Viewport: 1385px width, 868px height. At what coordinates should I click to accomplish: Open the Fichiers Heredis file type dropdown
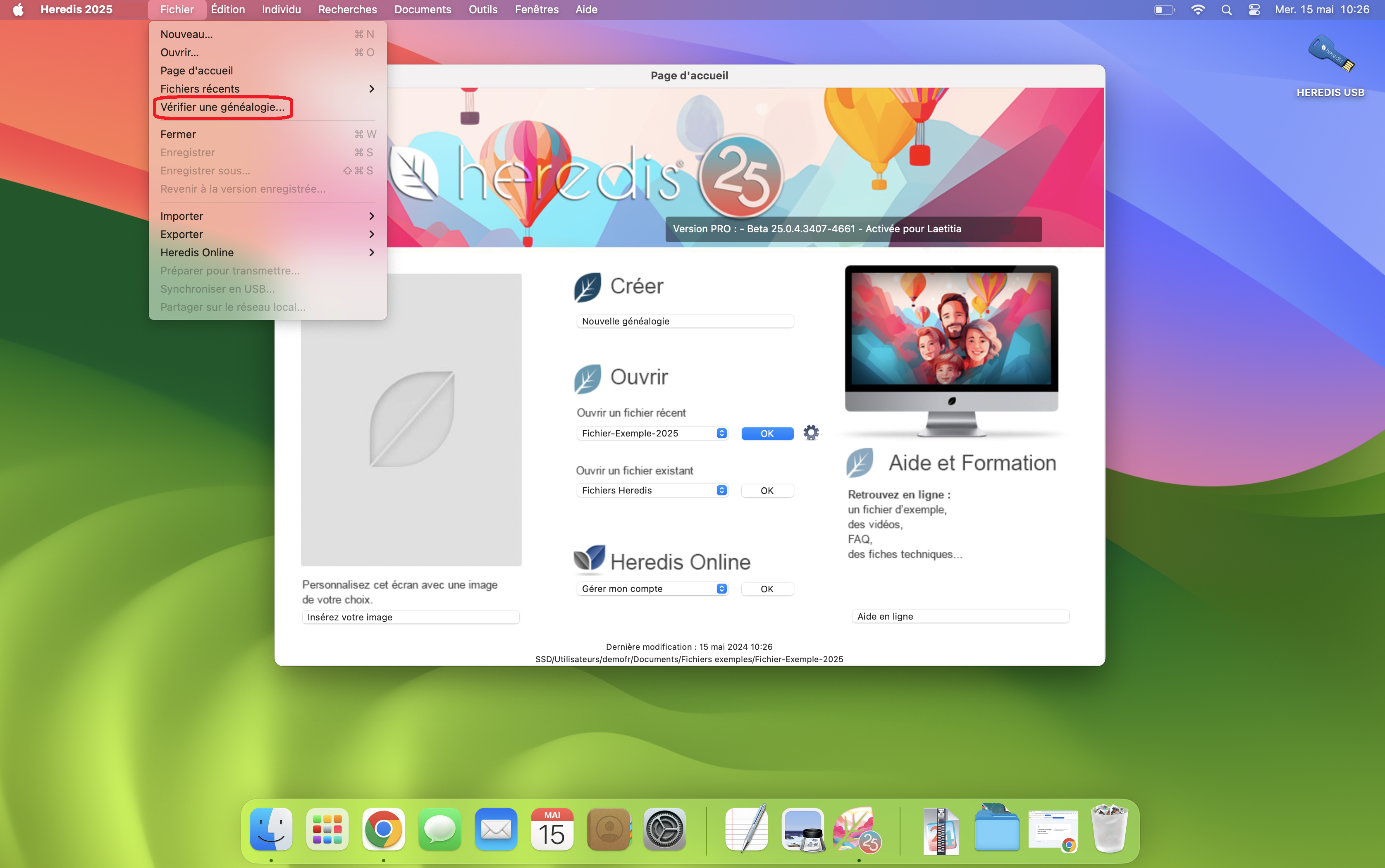coord(652,490)
